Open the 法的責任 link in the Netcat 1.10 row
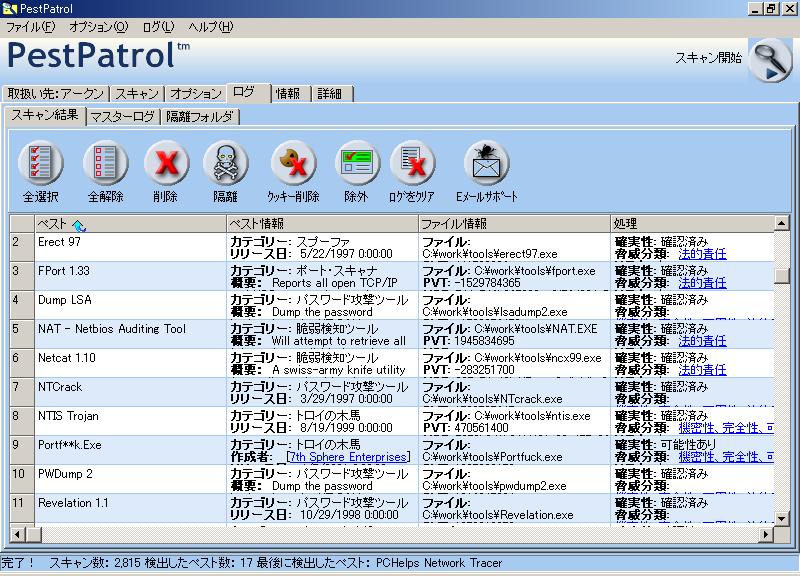The height and width of the screenshot is (576, 800). tap(702, 370)
